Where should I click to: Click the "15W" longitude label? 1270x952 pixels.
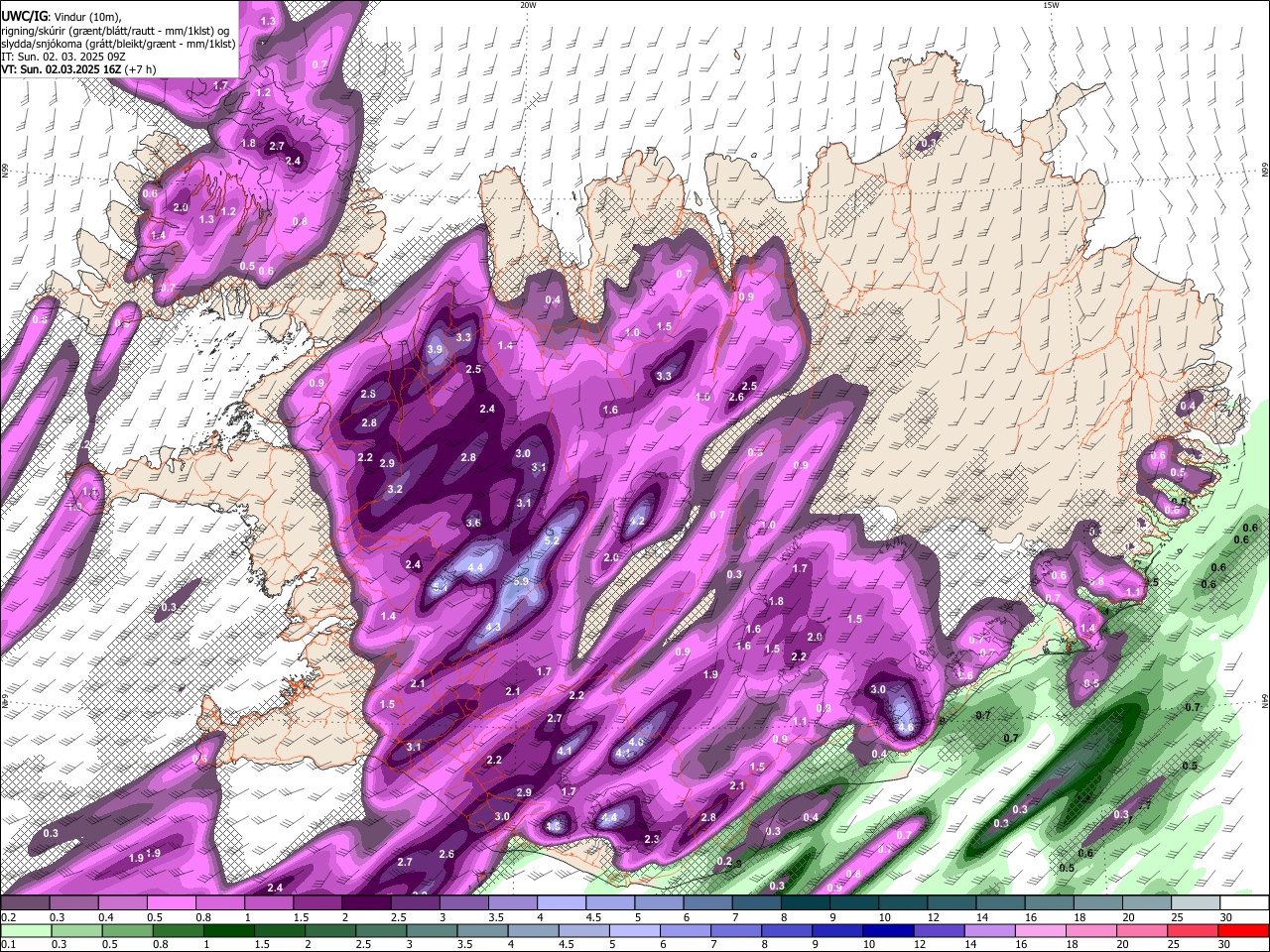coord(1051,5)
